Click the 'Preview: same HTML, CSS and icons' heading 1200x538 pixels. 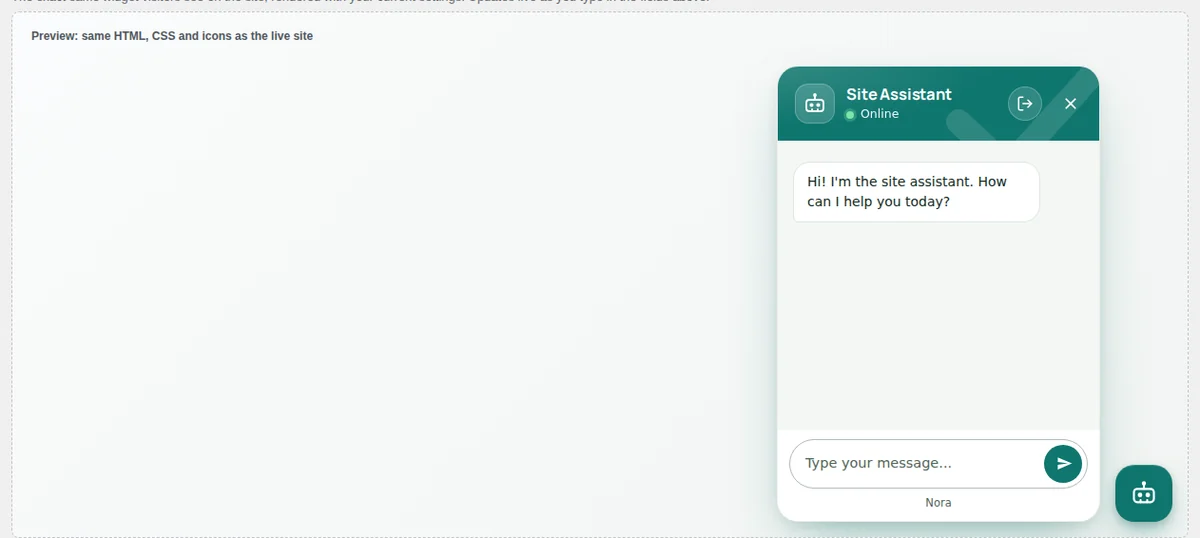(172, 36)
